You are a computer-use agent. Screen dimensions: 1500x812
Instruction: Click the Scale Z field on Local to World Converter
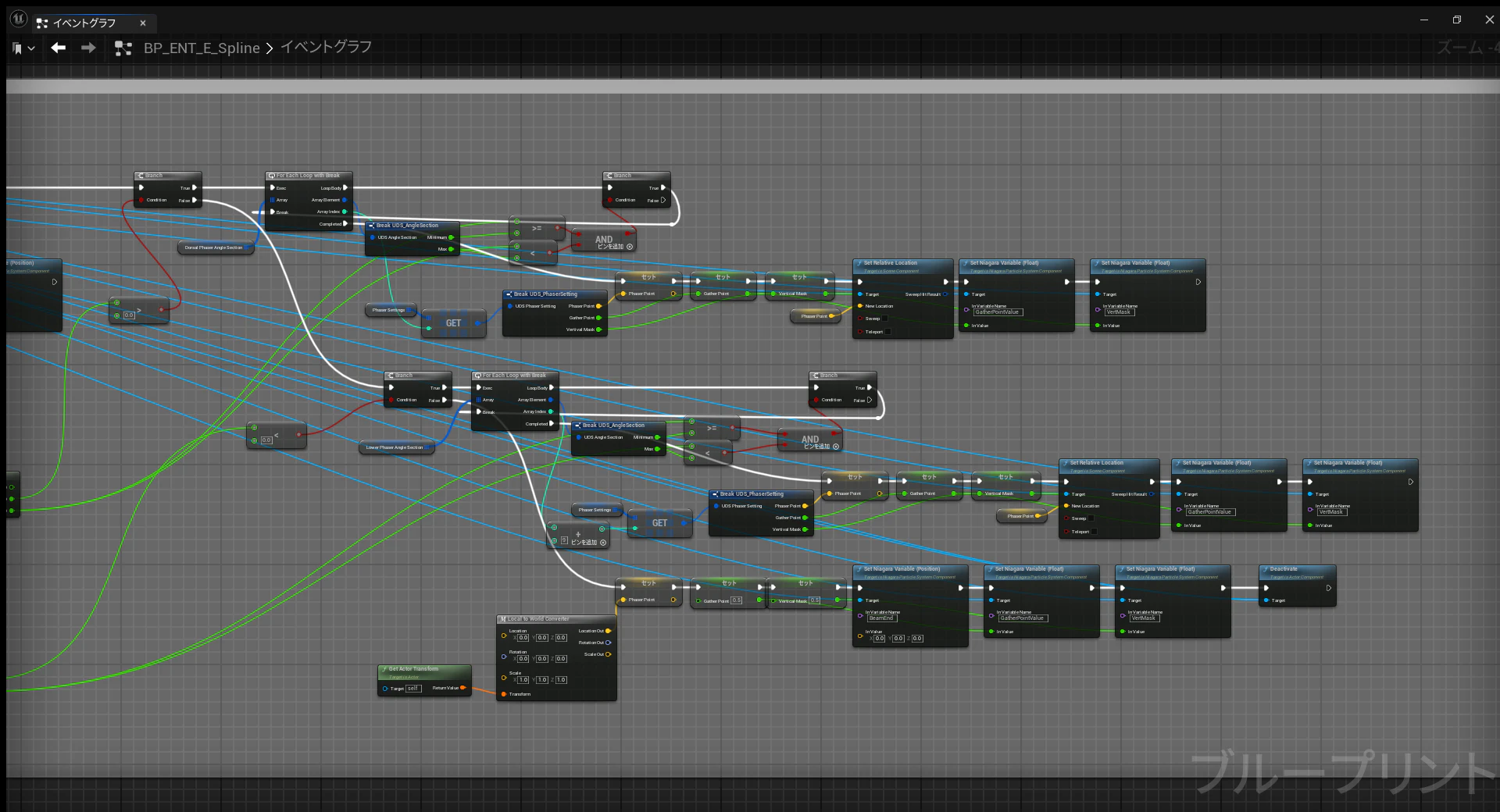click(x=561, y=680)
